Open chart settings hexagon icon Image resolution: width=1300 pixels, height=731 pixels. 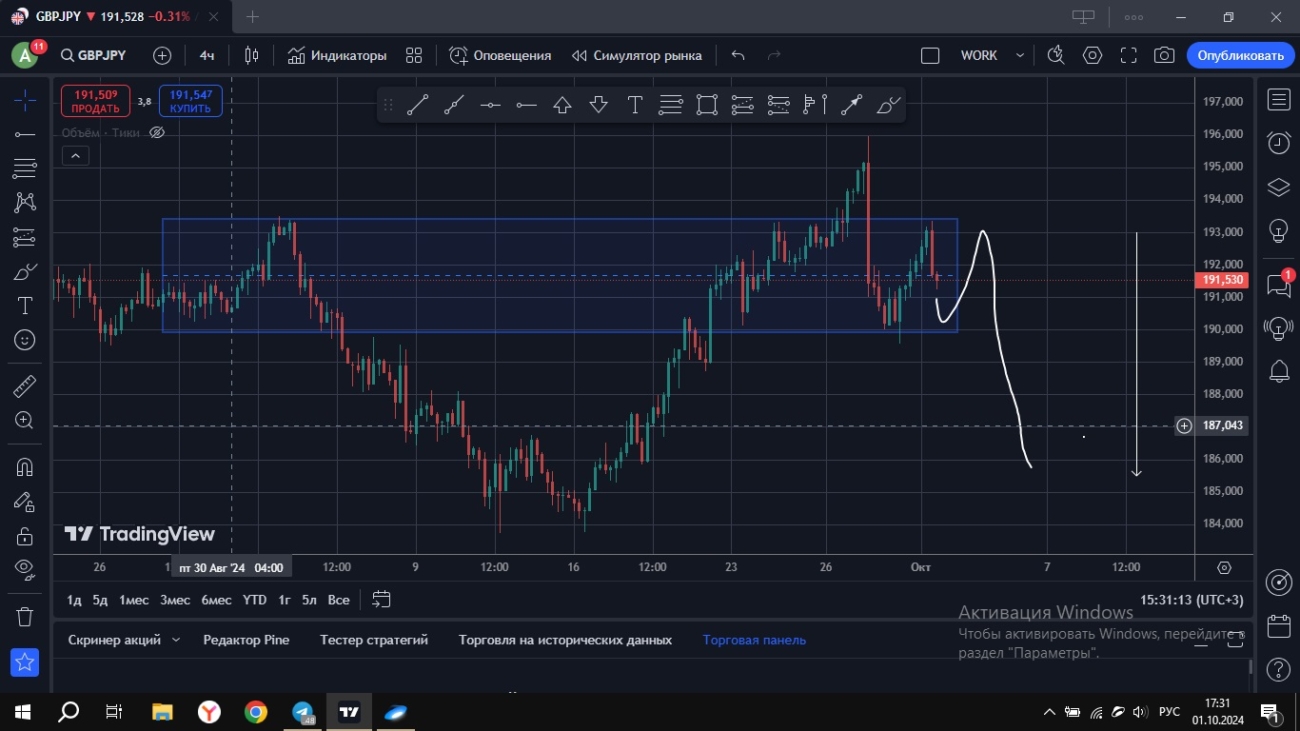1092,55
